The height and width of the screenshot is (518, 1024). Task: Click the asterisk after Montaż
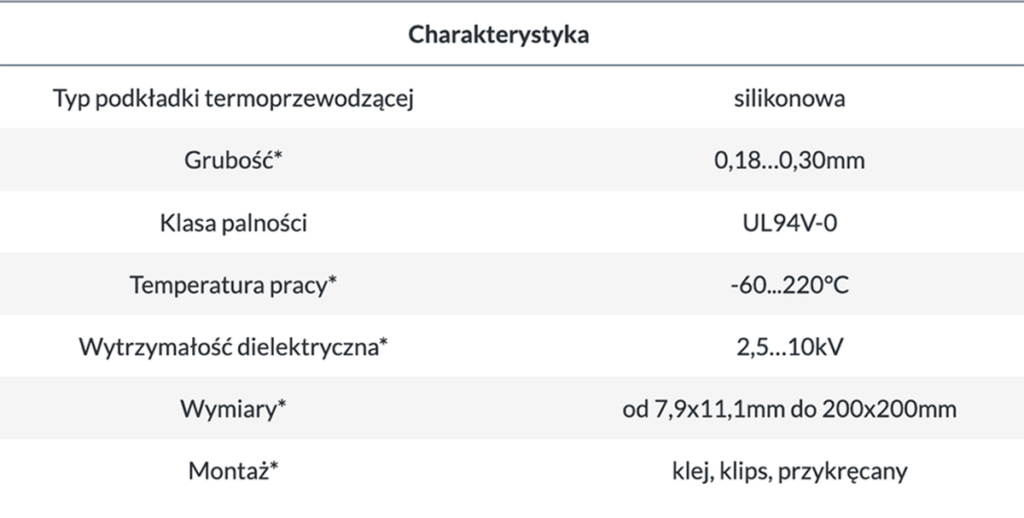pos(273,466)
